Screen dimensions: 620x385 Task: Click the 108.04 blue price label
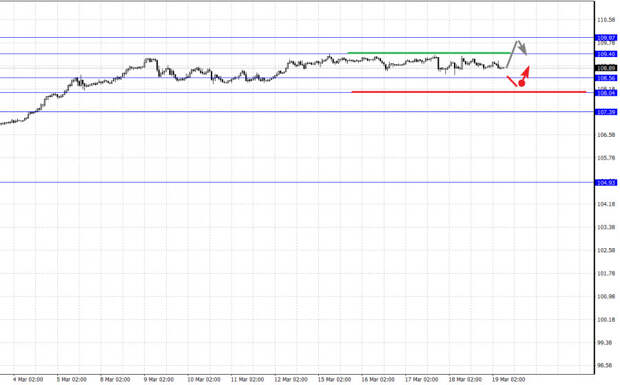pos(606,93)
